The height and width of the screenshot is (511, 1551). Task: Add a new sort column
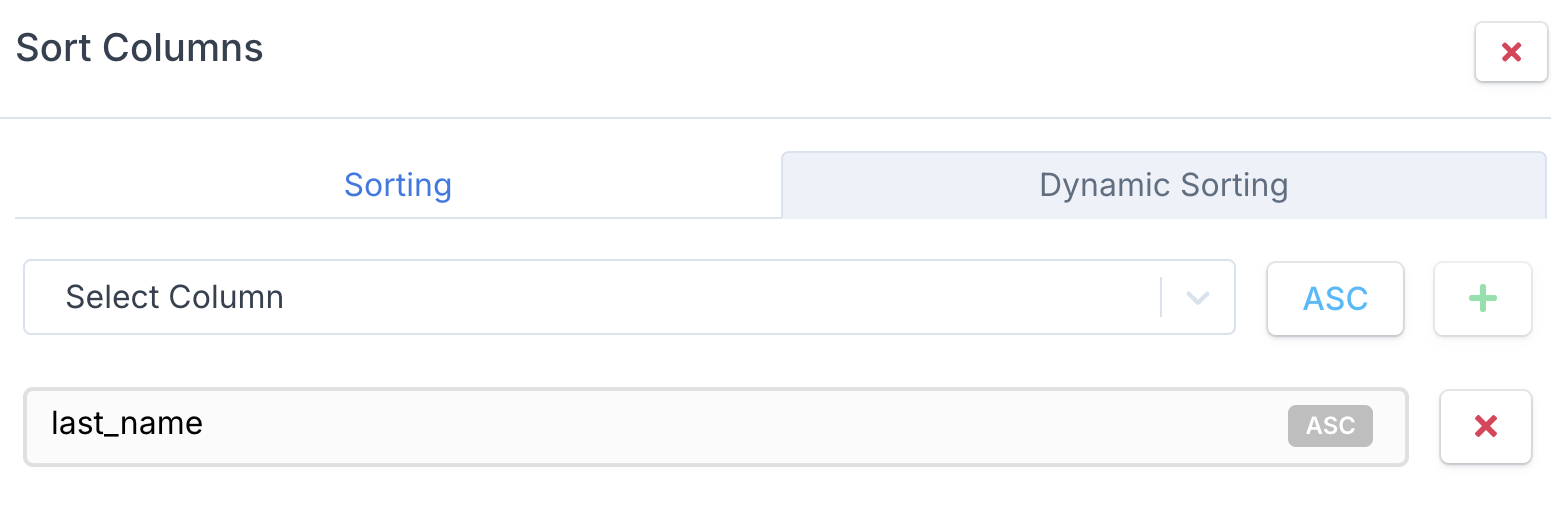point(1482,298)
